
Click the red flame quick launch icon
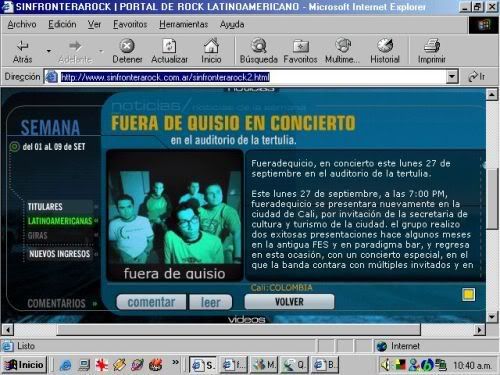click(x=155, y=365)
